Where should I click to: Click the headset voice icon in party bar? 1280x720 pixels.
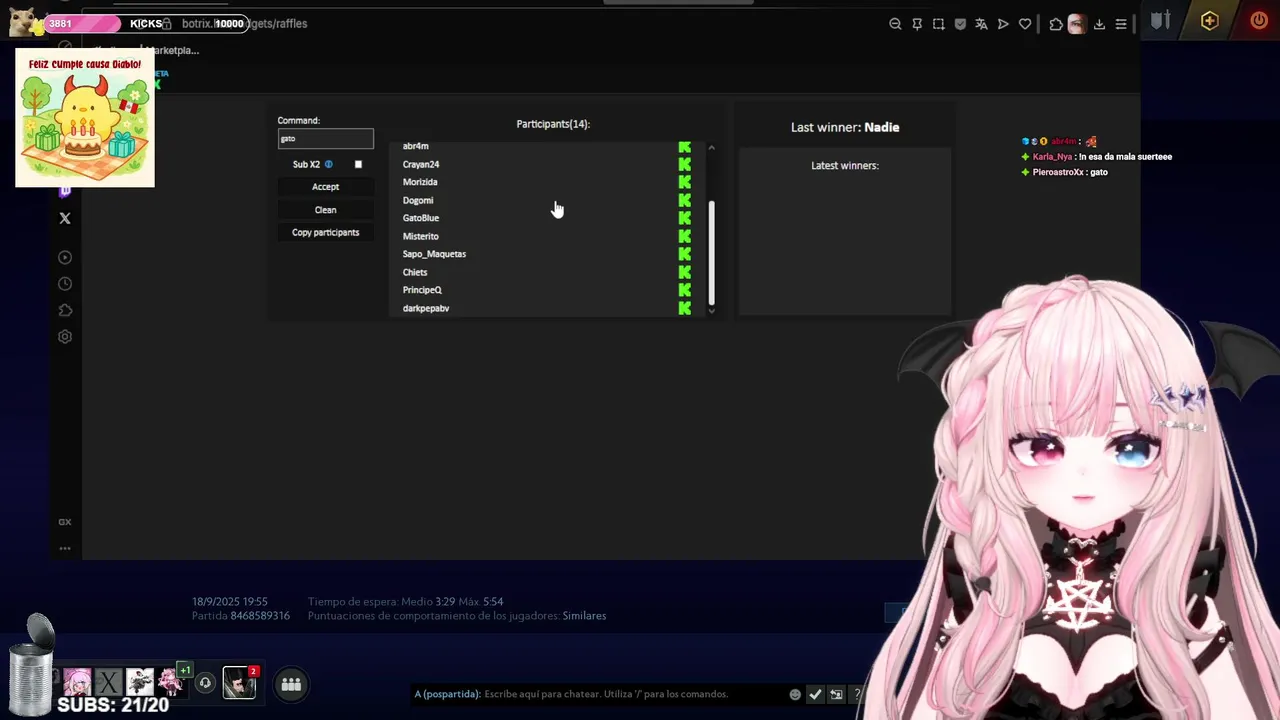205,684
